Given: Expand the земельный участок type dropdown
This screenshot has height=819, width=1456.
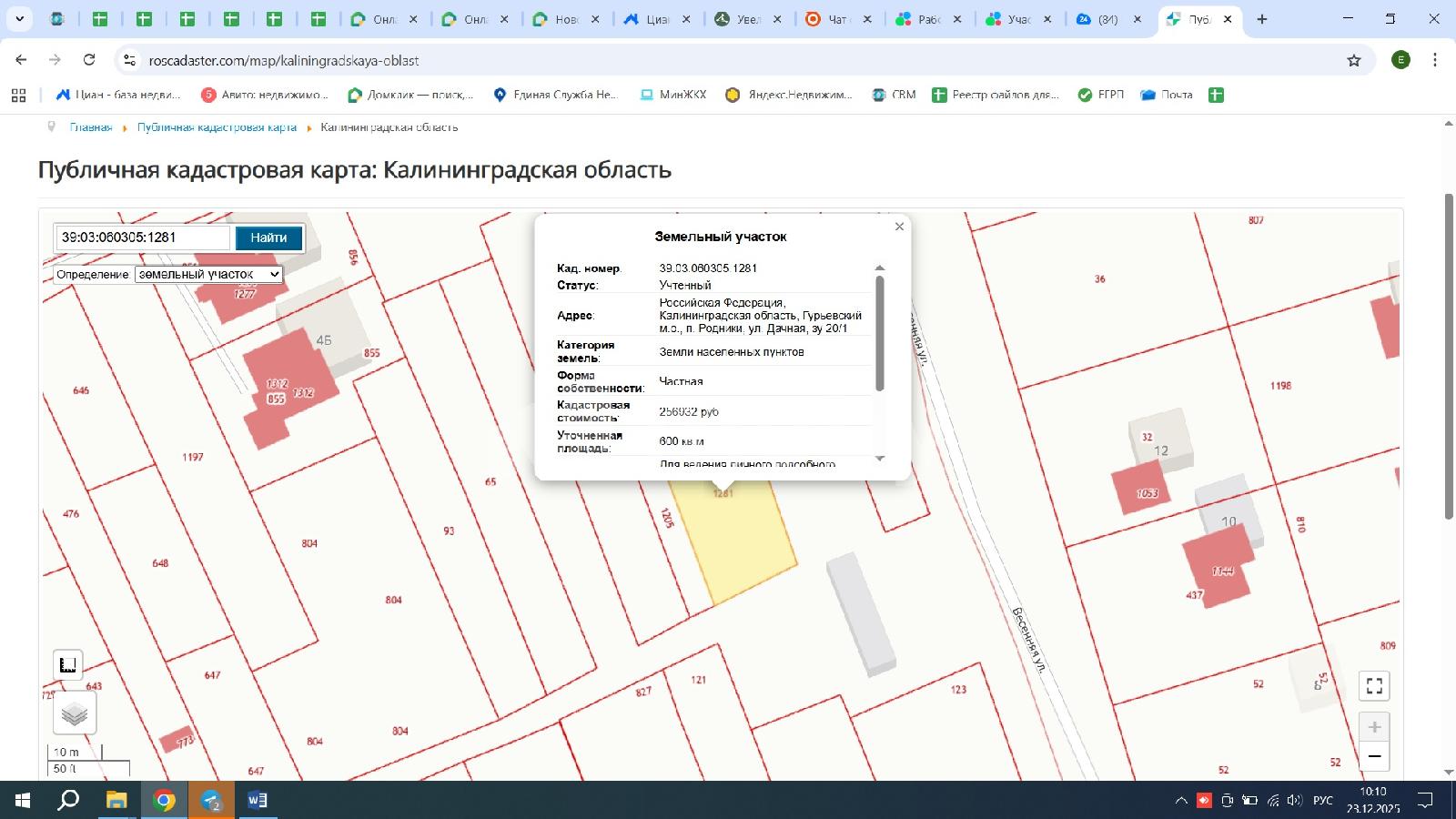Looking at the screenshot, I should tap(208, 274).
